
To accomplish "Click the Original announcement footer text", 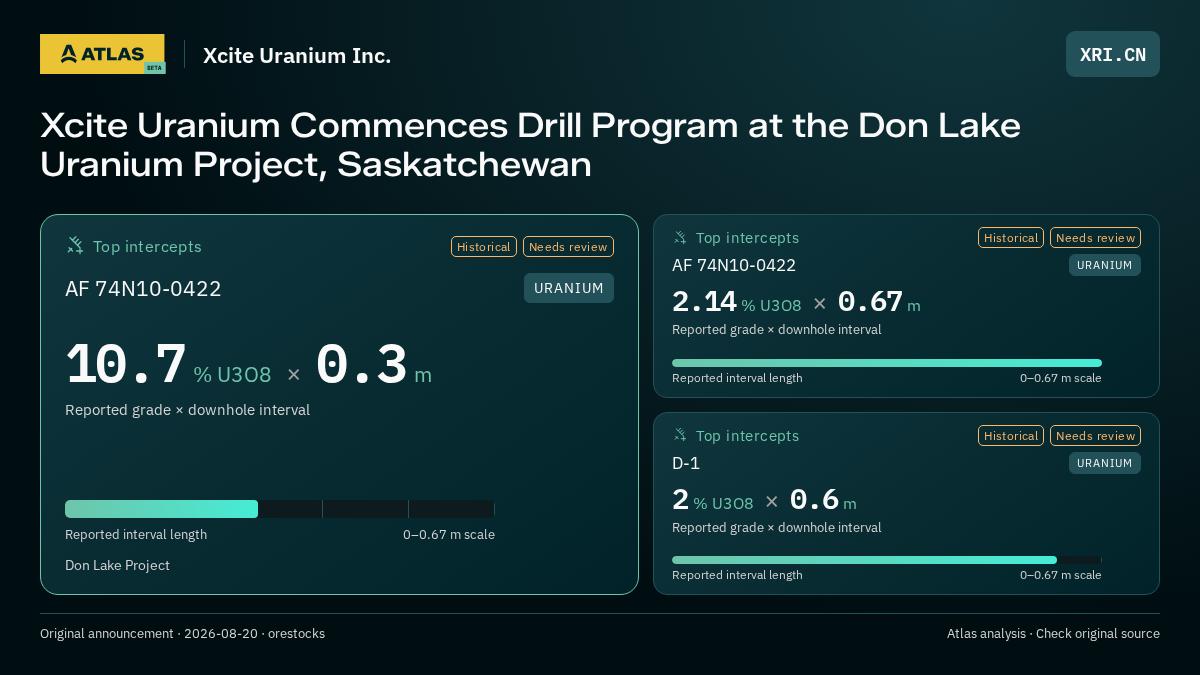I will pos(182,634).
